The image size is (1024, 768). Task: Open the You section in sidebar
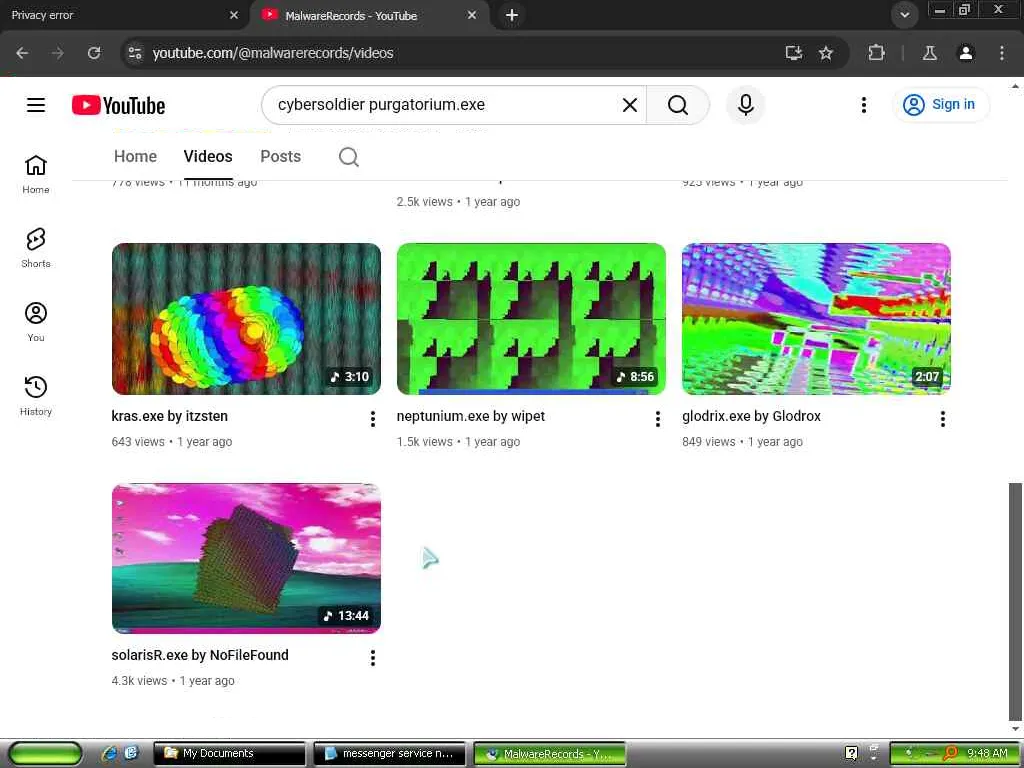pos(36,322)
